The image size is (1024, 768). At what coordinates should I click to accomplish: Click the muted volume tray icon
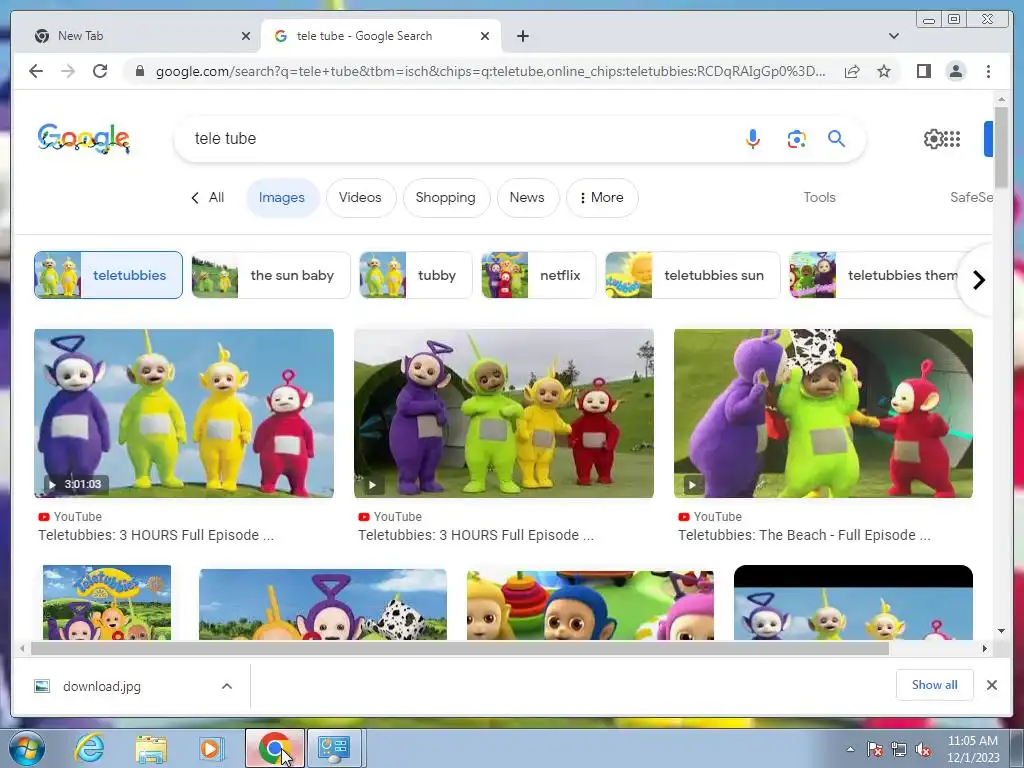click(x=923, y=750)
